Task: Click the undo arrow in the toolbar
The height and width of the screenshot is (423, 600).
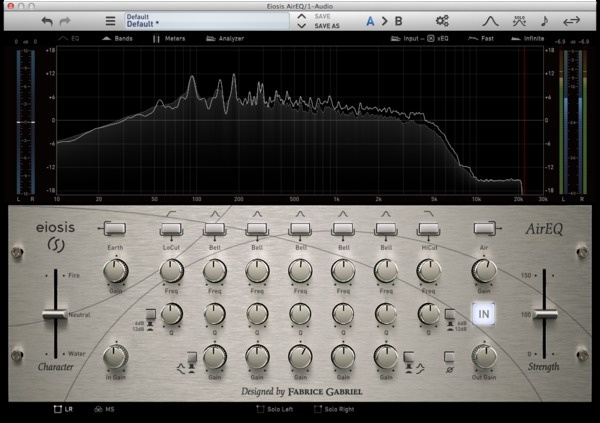Action: pos(47,20)
